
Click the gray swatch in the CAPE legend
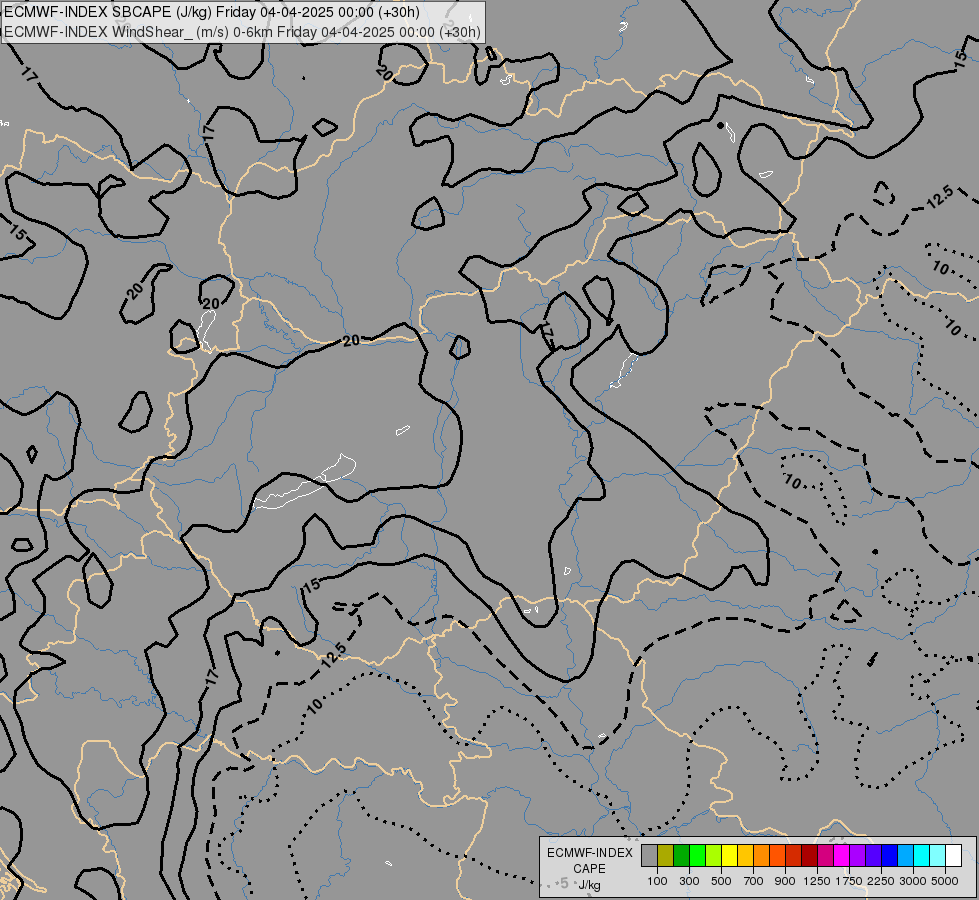coord(649,856)
